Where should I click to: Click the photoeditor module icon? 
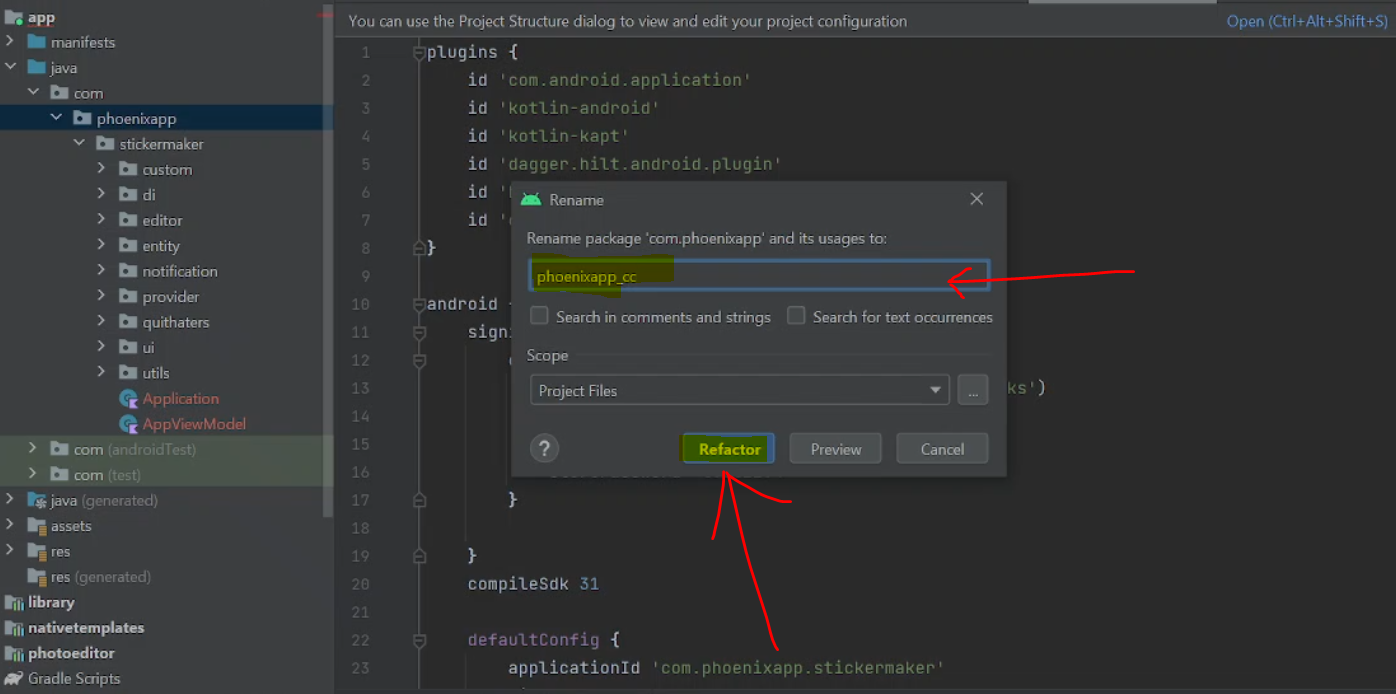(14, 653)
